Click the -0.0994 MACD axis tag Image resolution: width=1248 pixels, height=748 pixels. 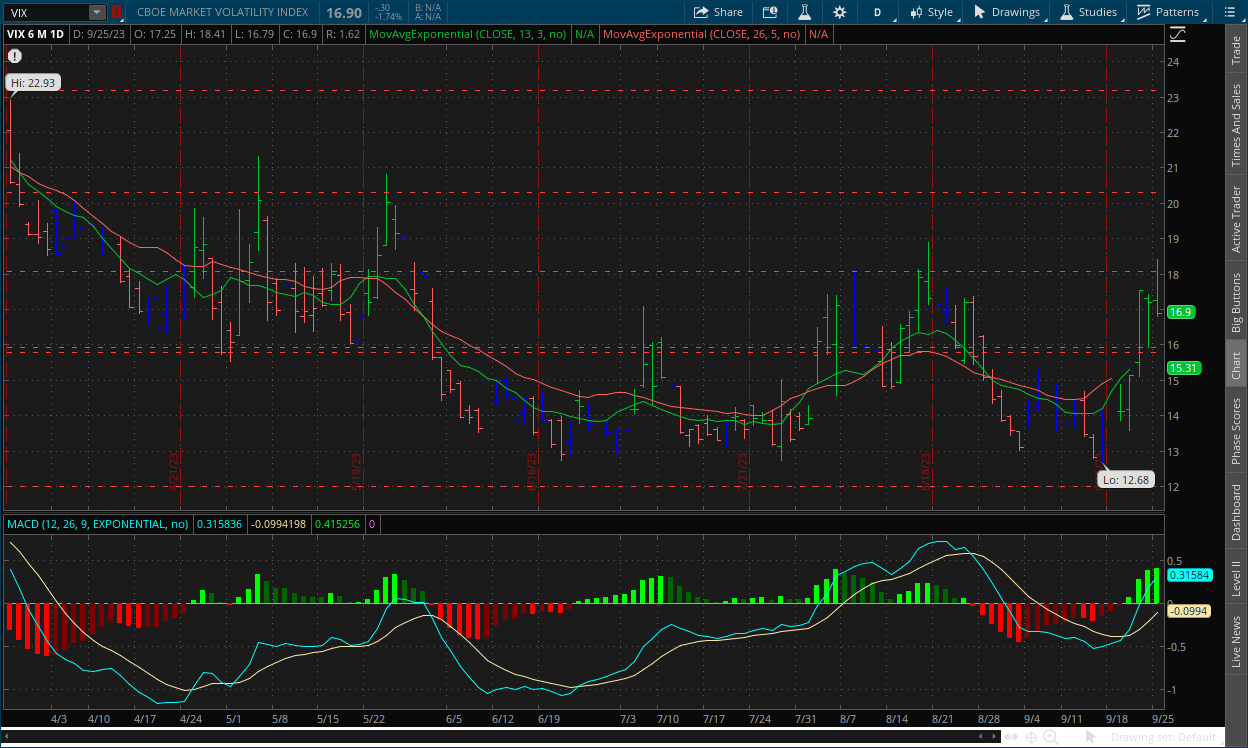point(1188,611)
